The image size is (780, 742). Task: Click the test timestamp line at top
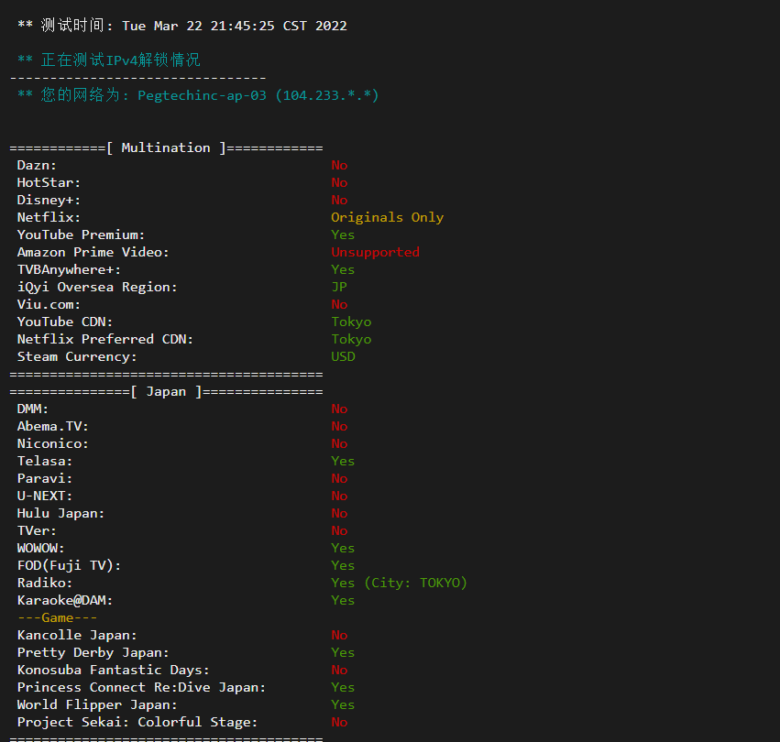coord(182,25)
